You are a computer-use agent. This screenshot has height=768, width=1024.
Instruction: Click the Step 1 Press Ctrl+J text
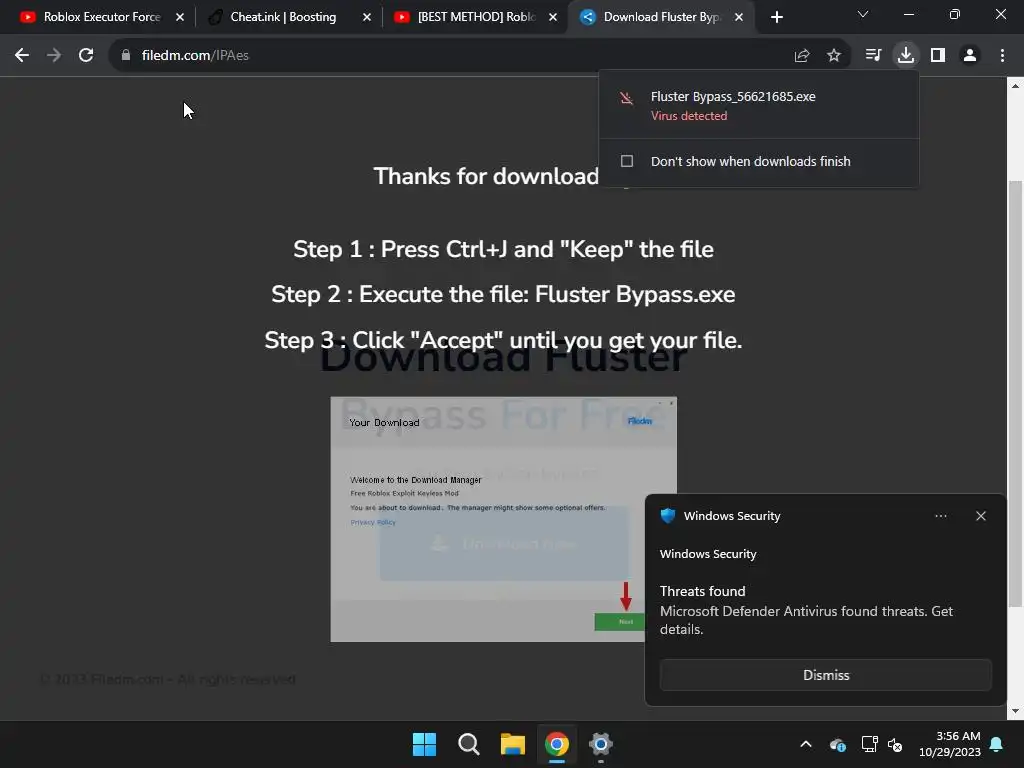tap(503, 249)
